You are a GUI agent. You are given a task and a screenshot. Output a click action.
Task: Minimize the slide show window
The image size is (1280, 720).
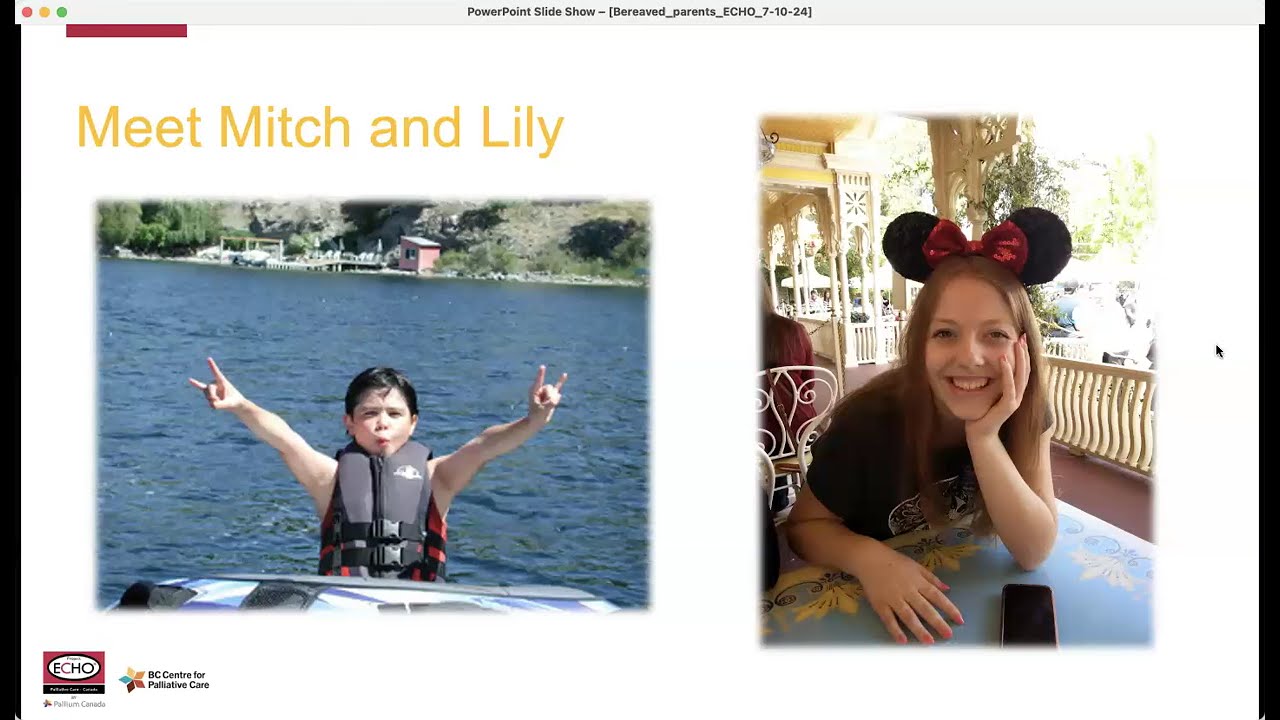[44, 12]
